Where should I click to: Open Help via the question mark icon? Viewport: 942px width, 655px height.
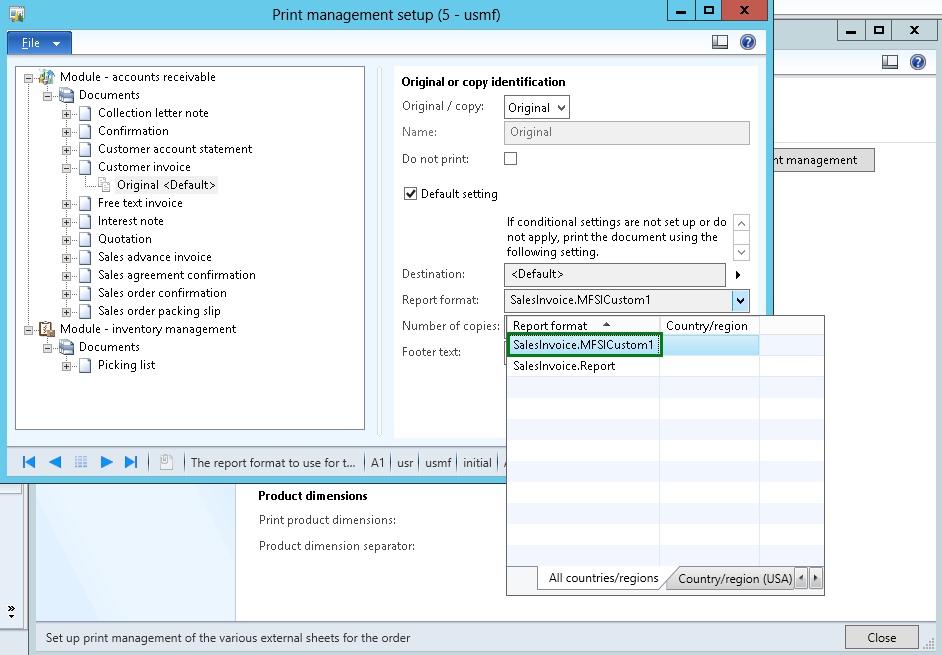[x=746, y=42]
